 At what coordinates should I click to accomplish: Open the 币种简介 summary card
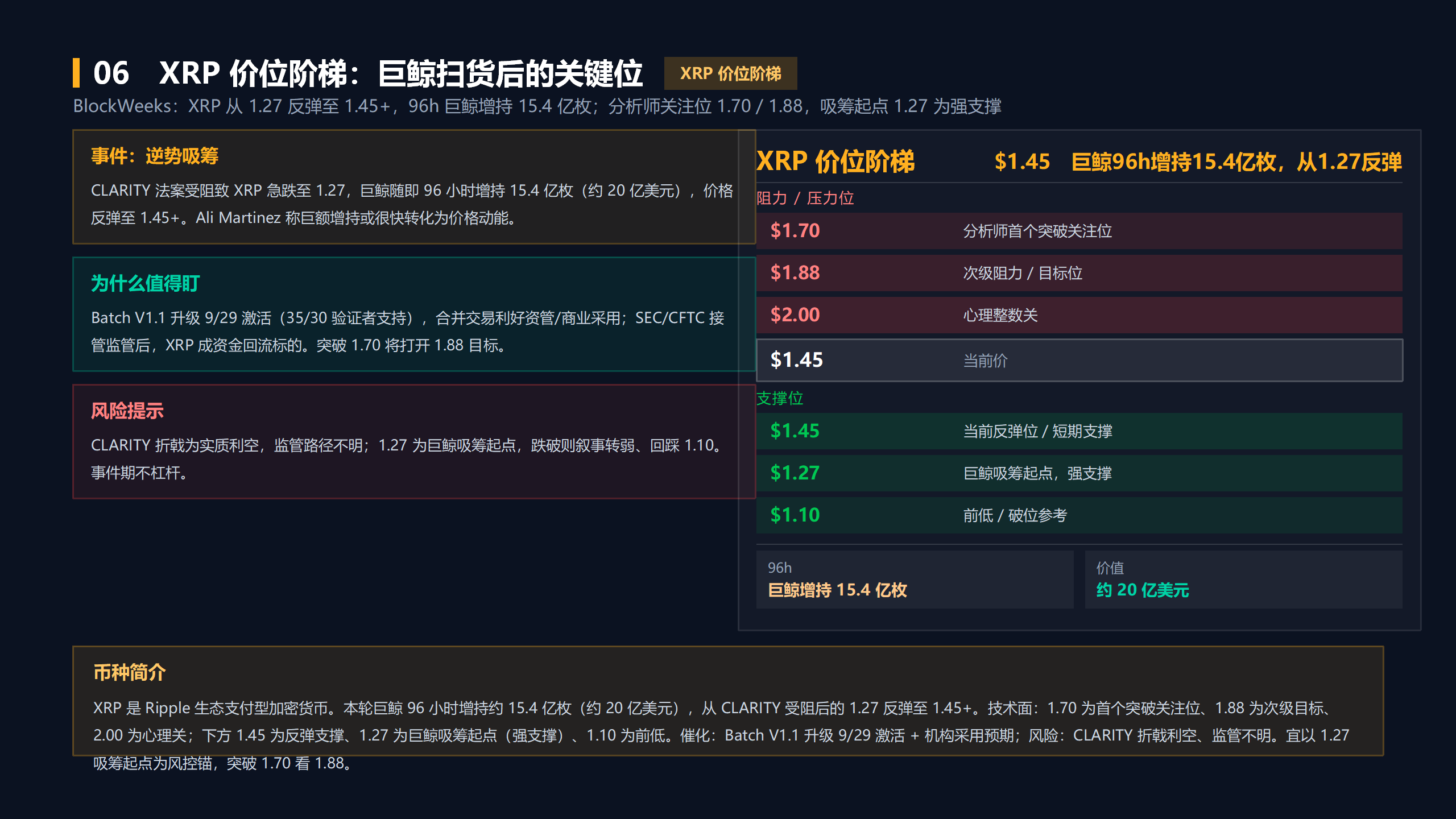pos(728,701)
